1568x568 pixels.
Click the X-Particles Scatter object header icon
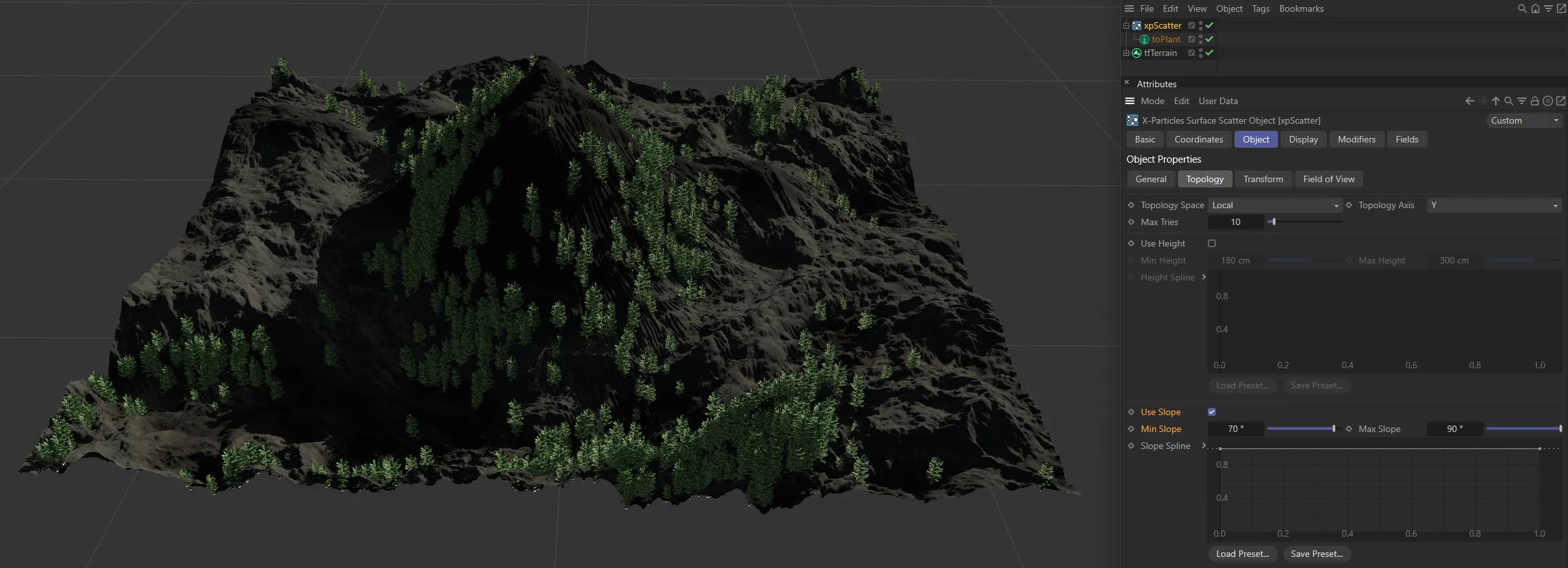coord(1132,120)
